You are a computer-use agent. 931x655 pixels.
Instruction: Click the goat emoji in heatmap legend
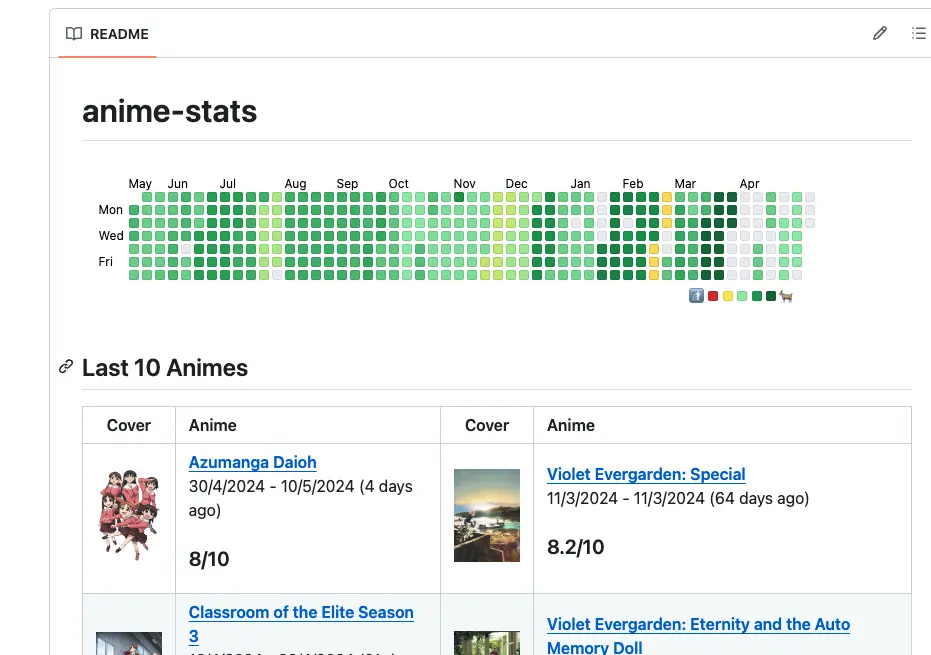coord(786,296)
